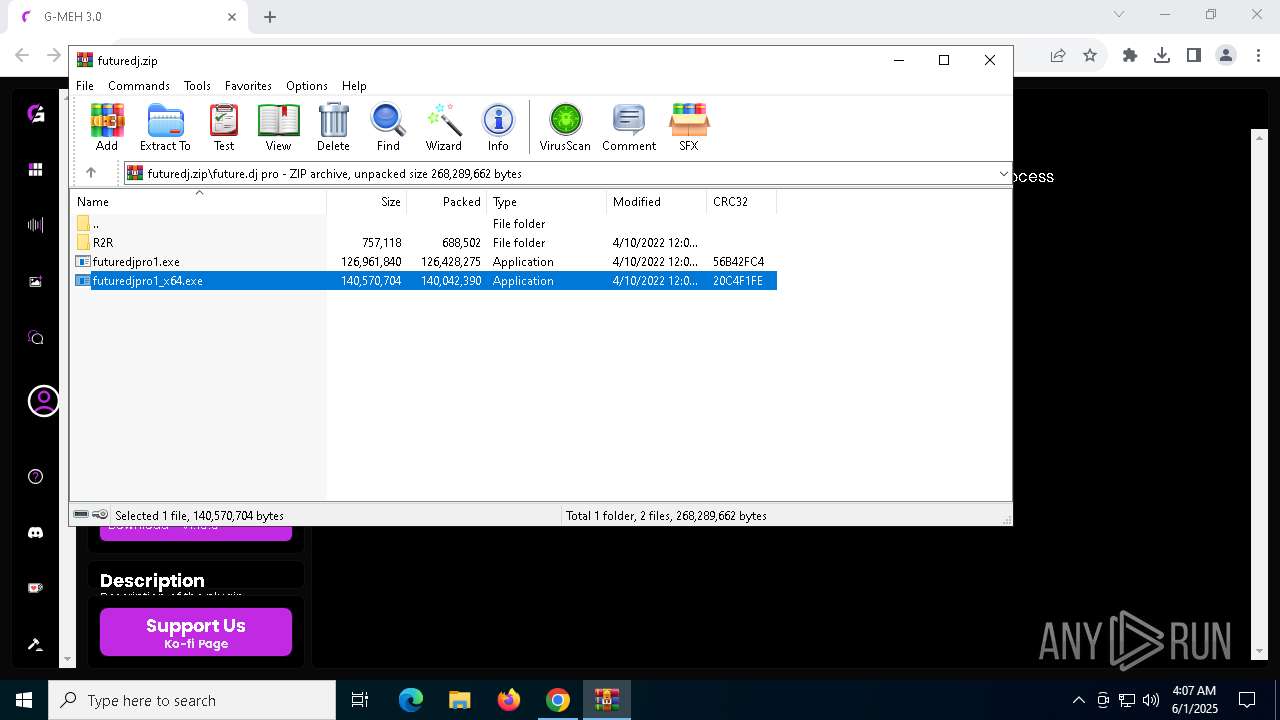The width and height of the screenshot is (1280, 720).
Task: Open Chrome profile avatar
Action: (1226, 56)
